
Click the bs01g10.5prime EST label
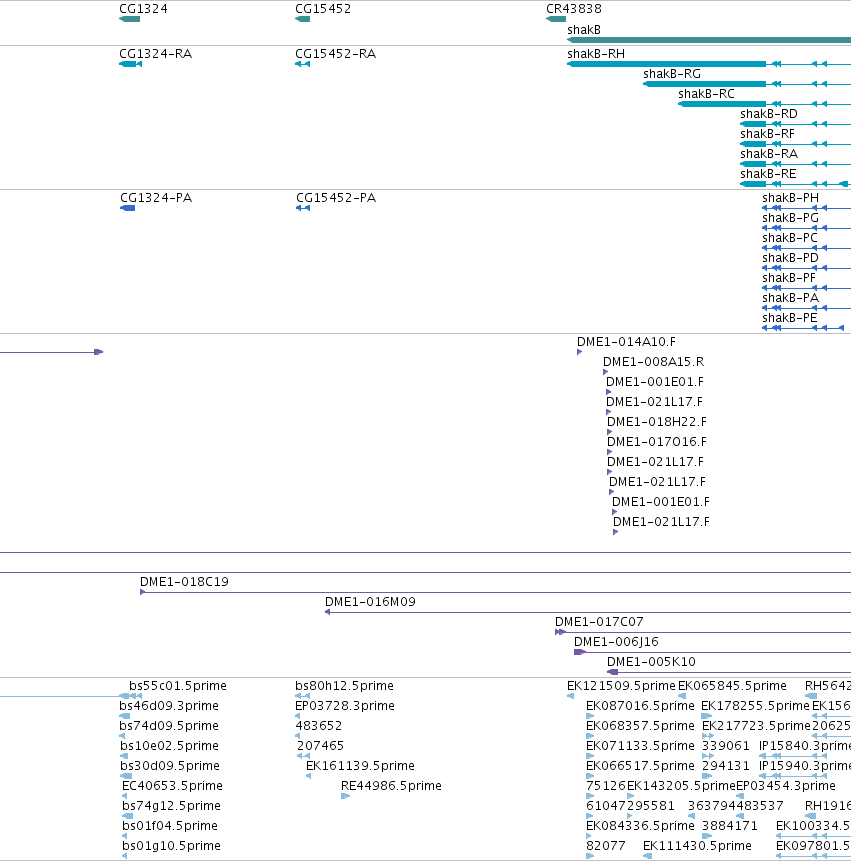171,846
